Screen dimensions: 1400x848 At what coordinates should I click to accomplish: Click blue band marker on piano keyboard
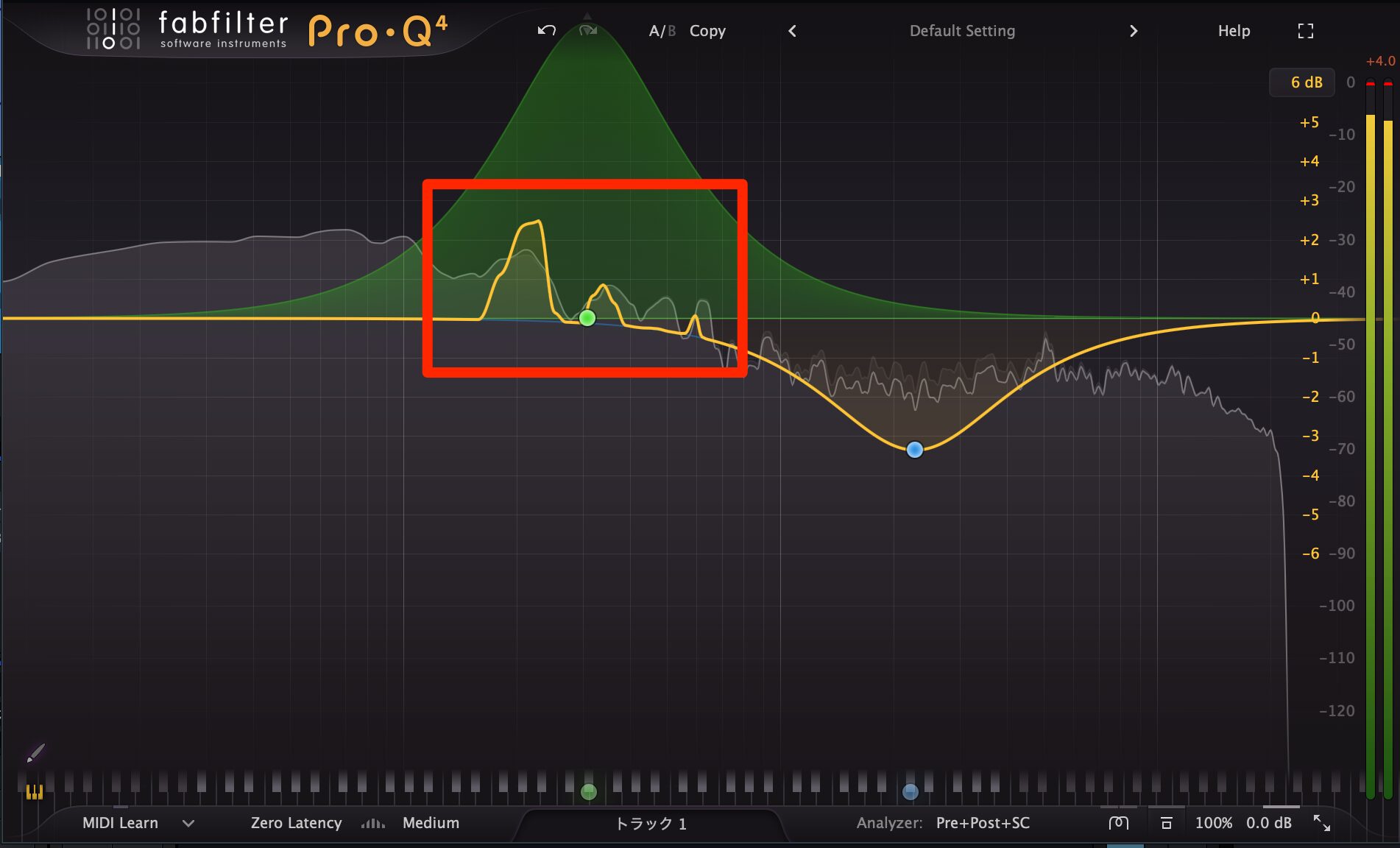point(911,792)
